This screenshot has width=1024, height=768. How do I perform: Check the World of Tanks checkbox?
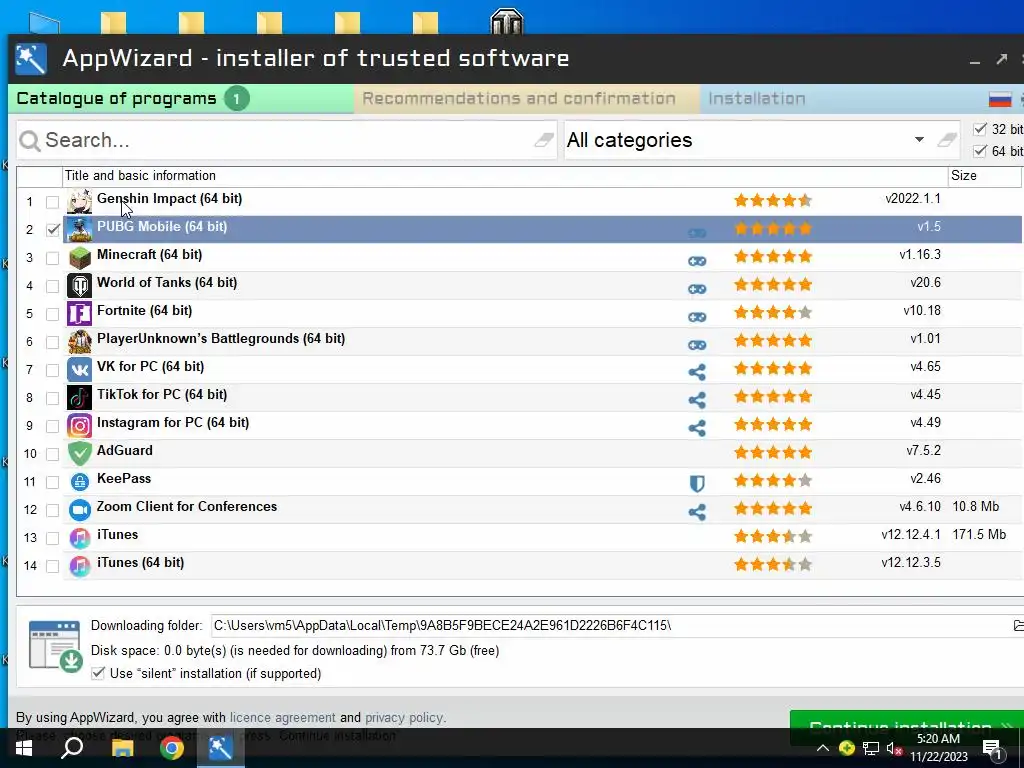(52, 286)
